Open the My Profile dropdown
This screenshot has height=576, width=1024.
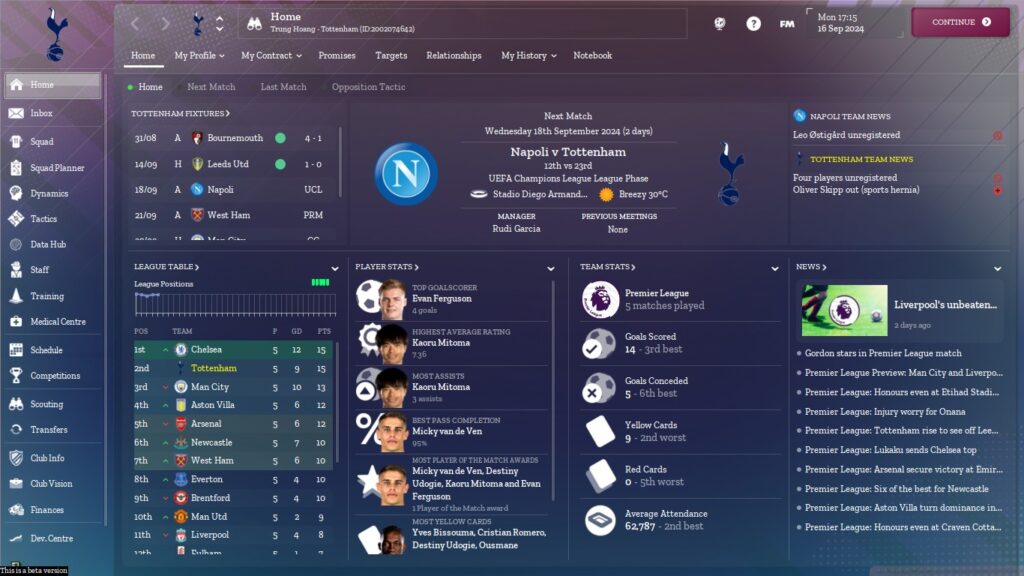(199, 56)
